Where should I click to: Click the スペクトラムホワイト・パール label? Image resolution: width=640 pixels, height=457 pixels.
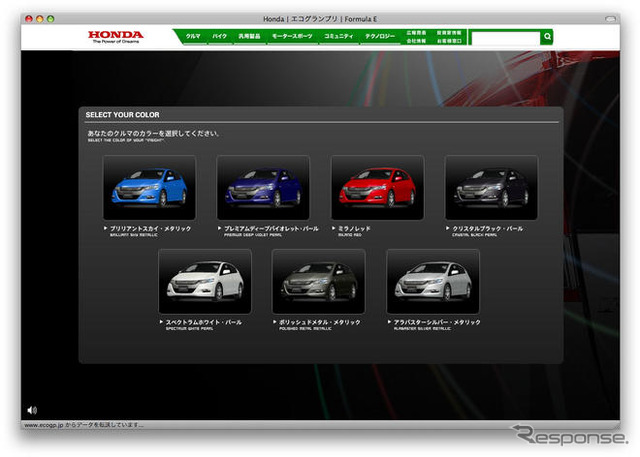pos(203,322)
